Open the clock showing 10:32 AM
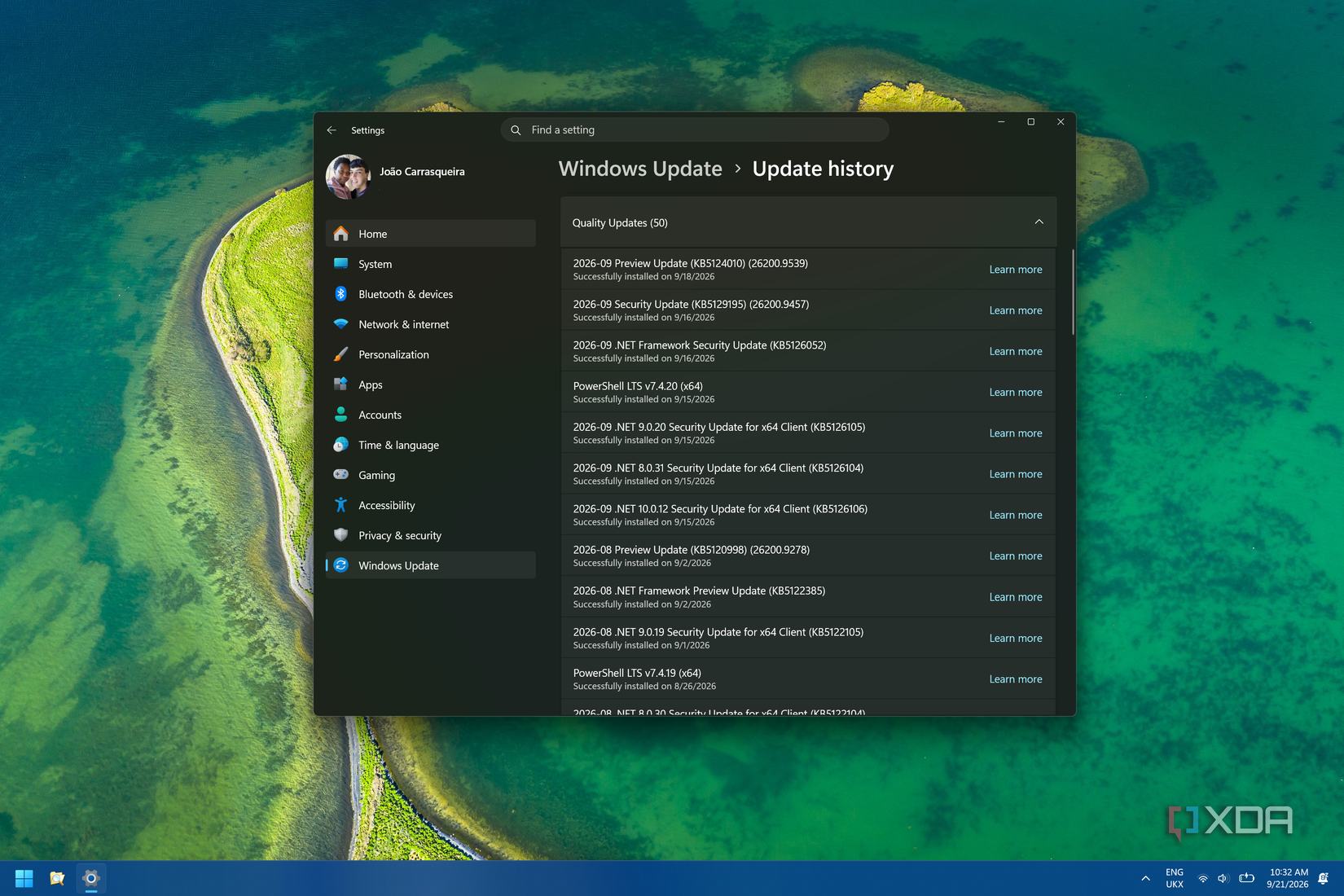This screenshot has width=1344, height=896. (x=1288, y=878)
